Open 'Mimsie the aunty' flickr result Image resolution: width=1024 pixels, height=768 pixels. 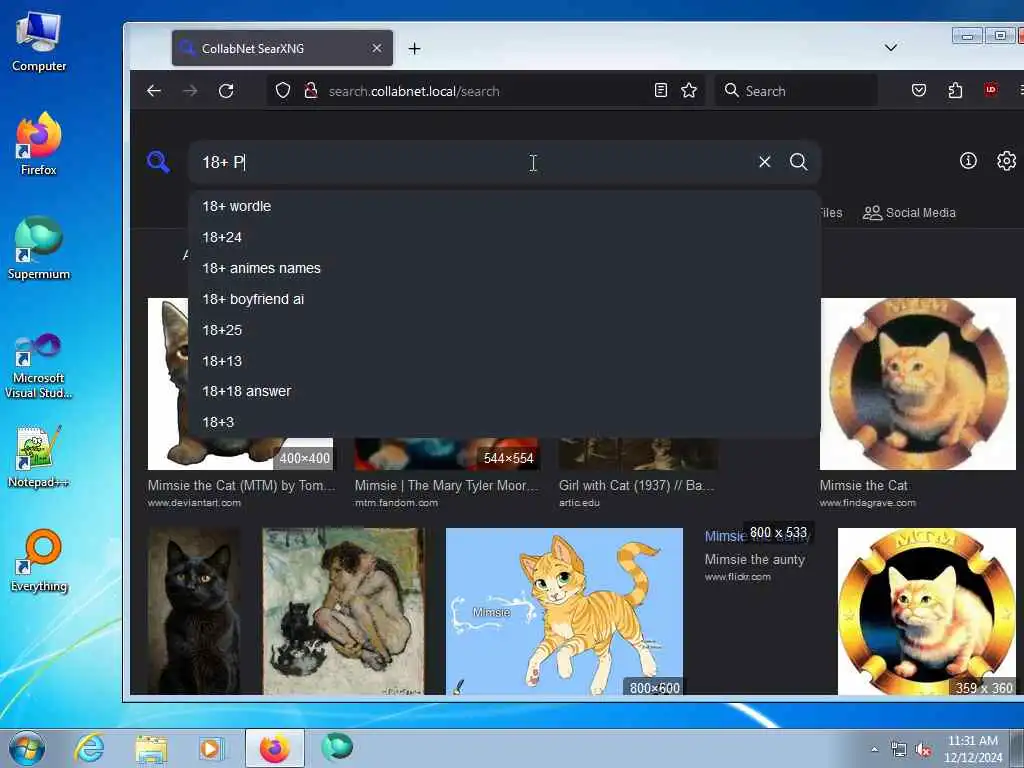click(x=754, y=560)
